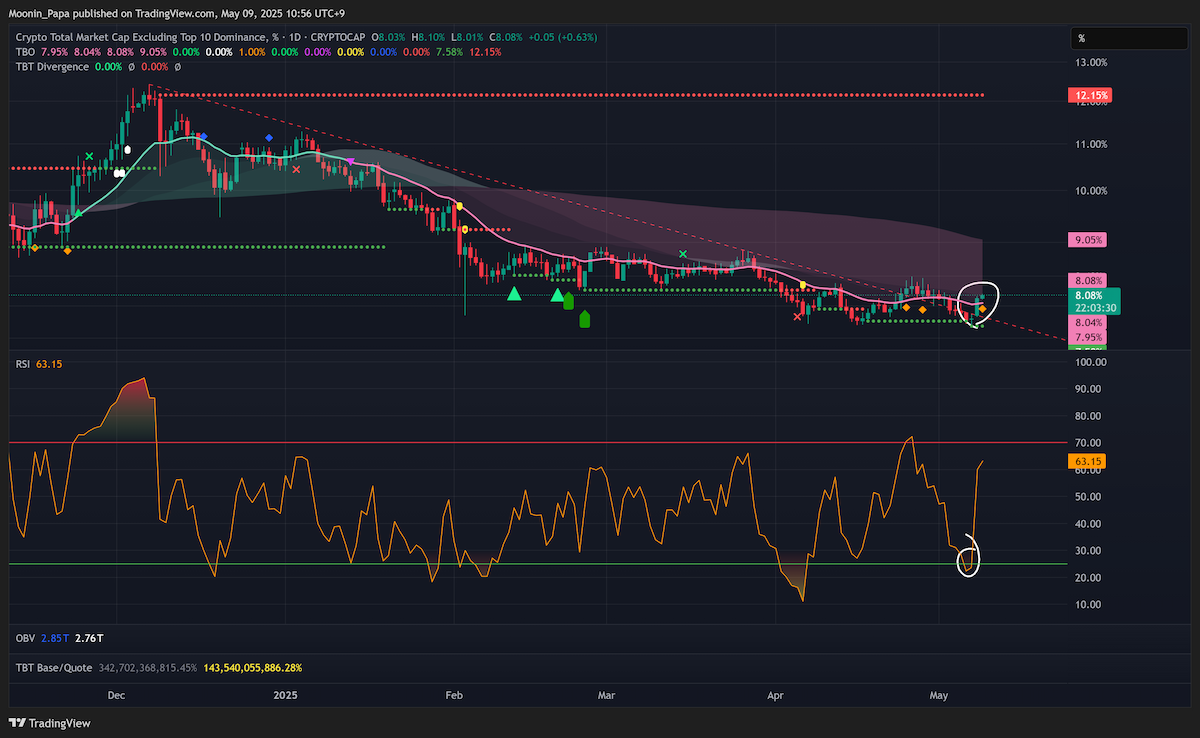Click the Feb label on time axis
The width and height of the screenshot is (1200, 738).
point(453,694)
